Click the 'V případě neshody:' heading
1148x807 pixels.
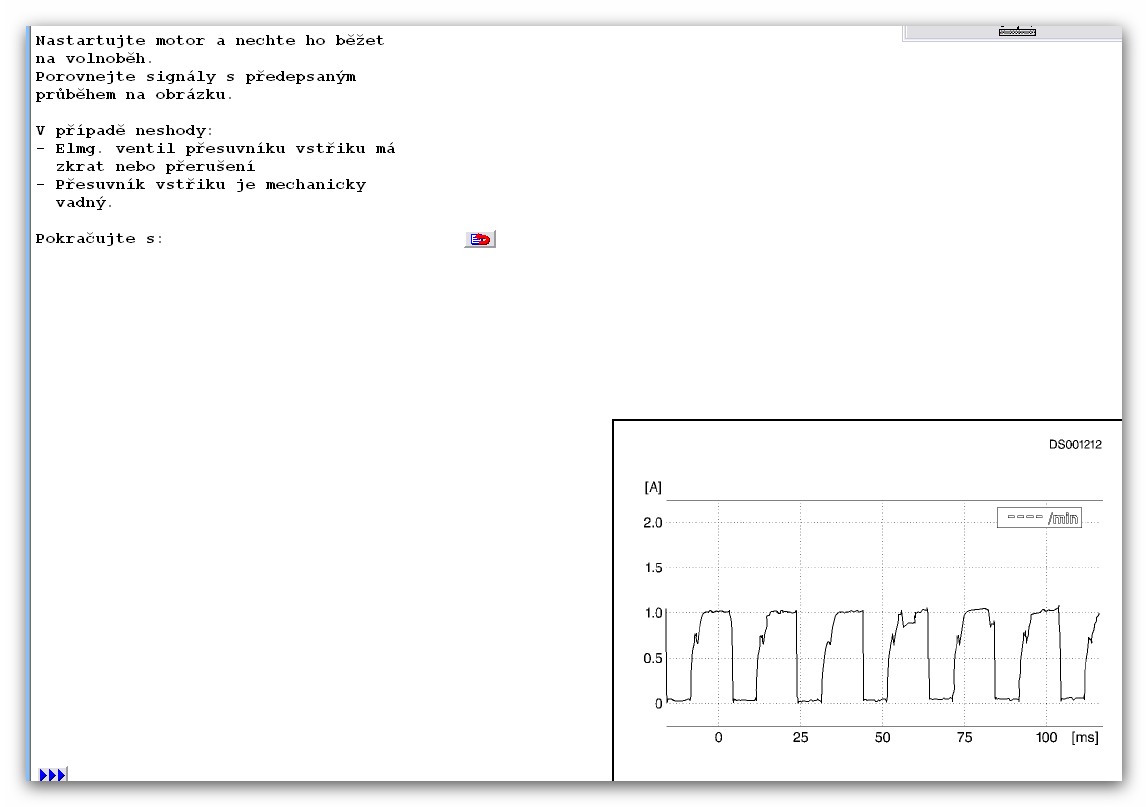(x=124, y=131)
